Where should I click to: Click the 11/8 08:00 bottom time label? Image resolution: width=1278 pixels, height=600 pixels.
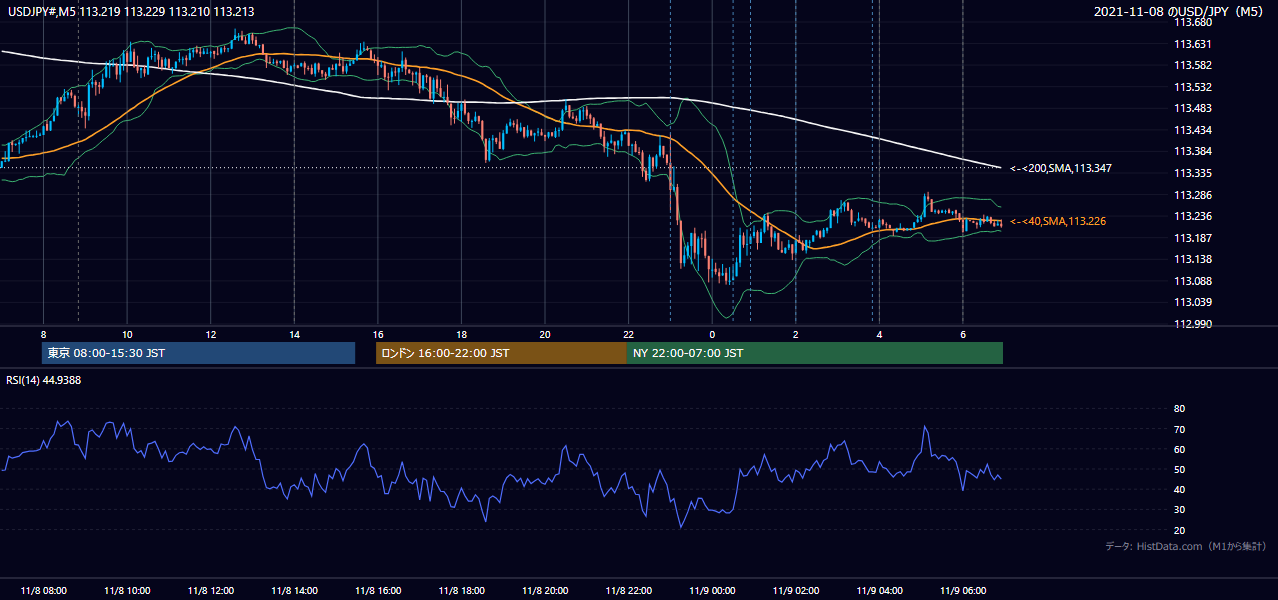point(42,590)
